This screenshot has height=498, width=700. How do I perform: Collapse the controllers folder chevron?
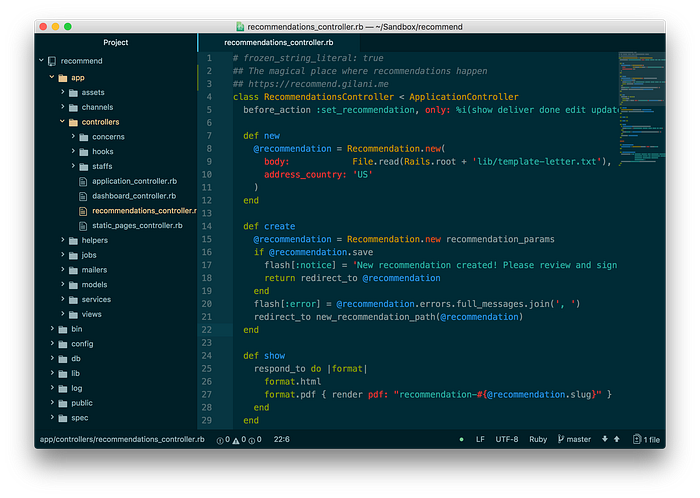(x=62, y=121)
